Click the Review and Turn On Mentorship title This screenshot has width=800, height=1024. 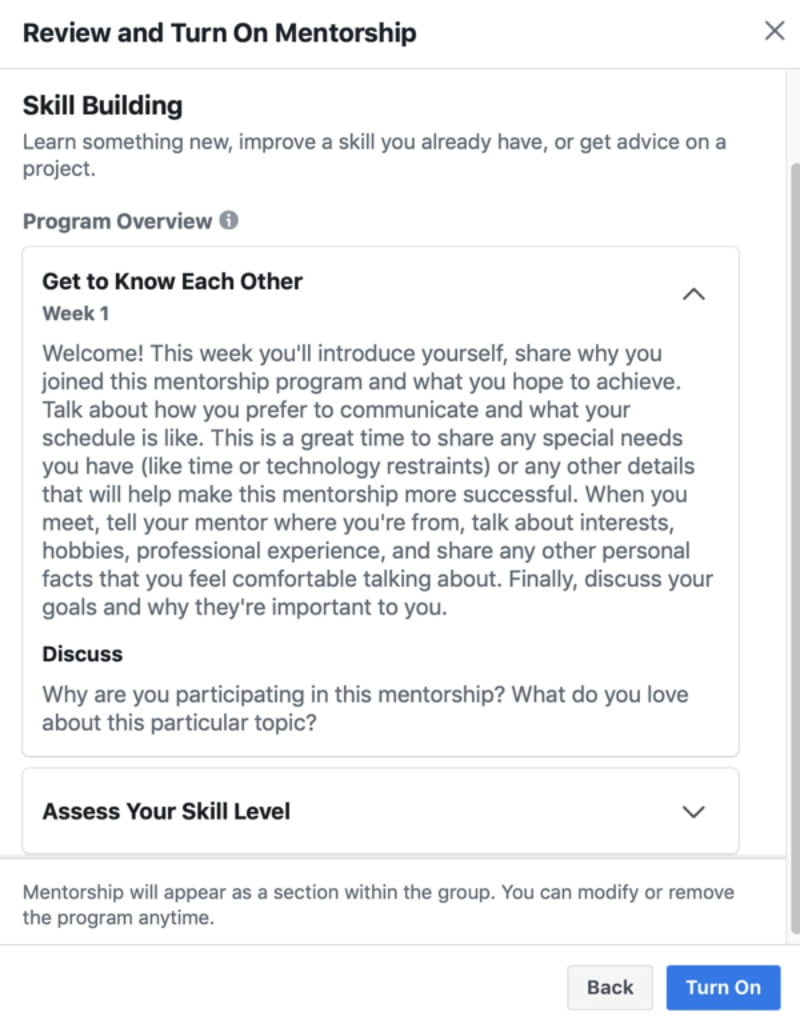tap(219, 32)
